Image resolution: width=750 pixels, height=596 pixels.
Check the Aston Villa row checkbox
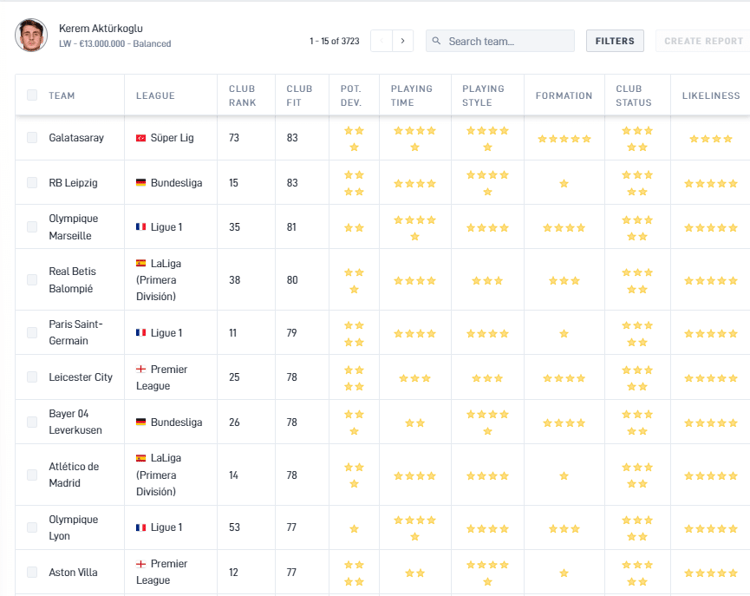click(x=32, y=572)
